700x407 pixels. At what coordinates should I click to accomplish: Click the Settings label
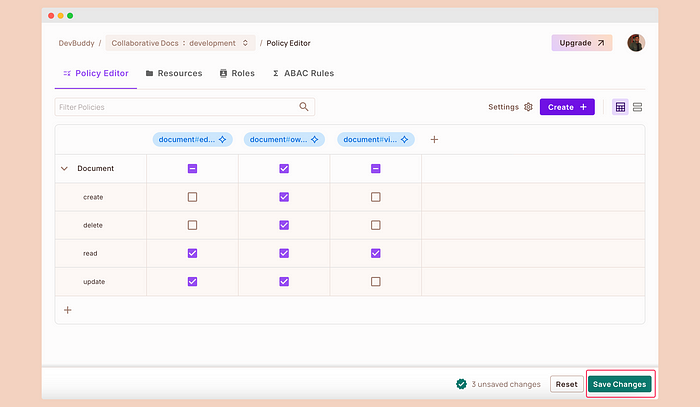pos(503,107)
